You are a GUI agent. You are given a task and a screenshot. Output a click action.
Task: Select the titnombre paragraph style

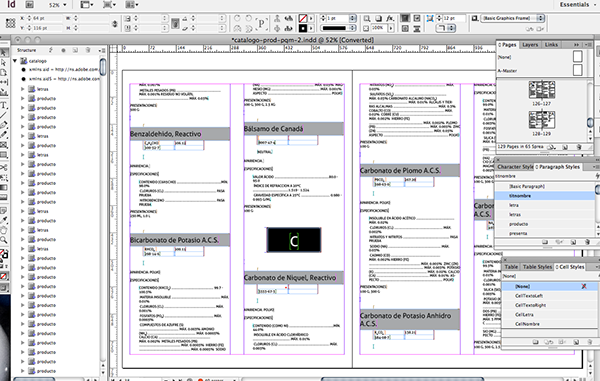tap(545, 195)
